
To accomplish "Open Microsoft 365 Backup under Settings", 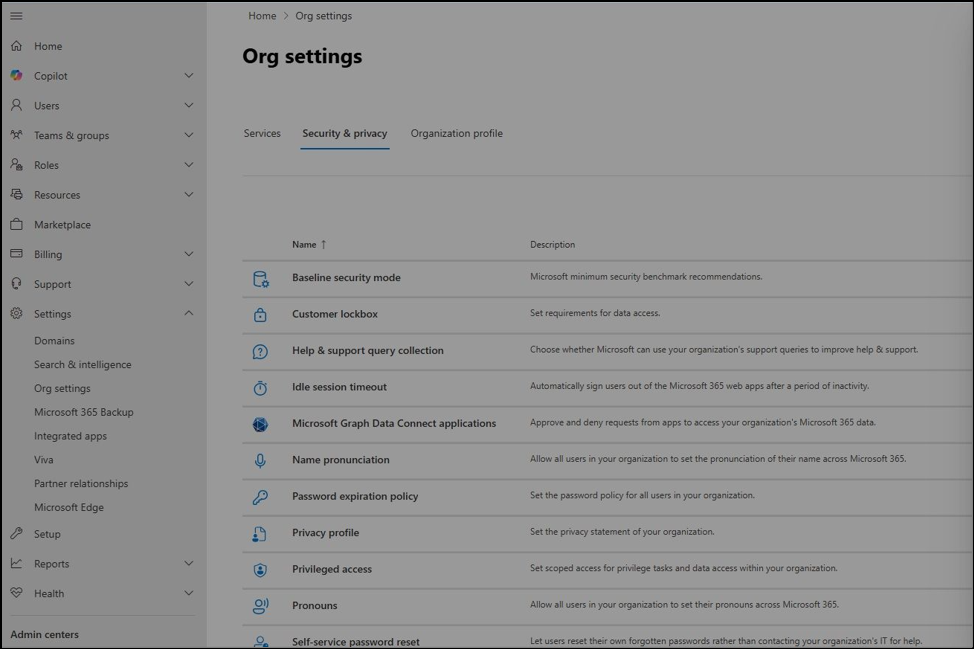I will click(x=83, y=412).
